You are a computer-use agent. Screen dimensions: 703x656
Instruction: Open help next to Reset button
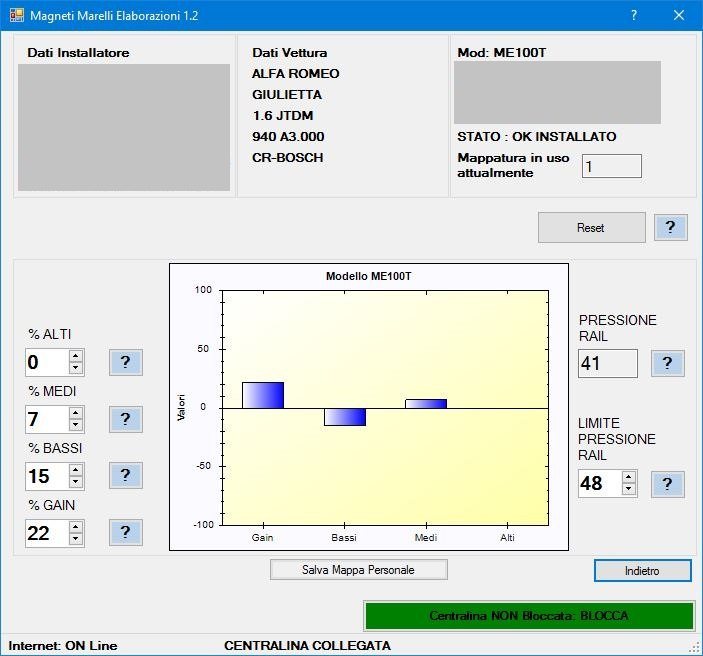tap(671, 227)
